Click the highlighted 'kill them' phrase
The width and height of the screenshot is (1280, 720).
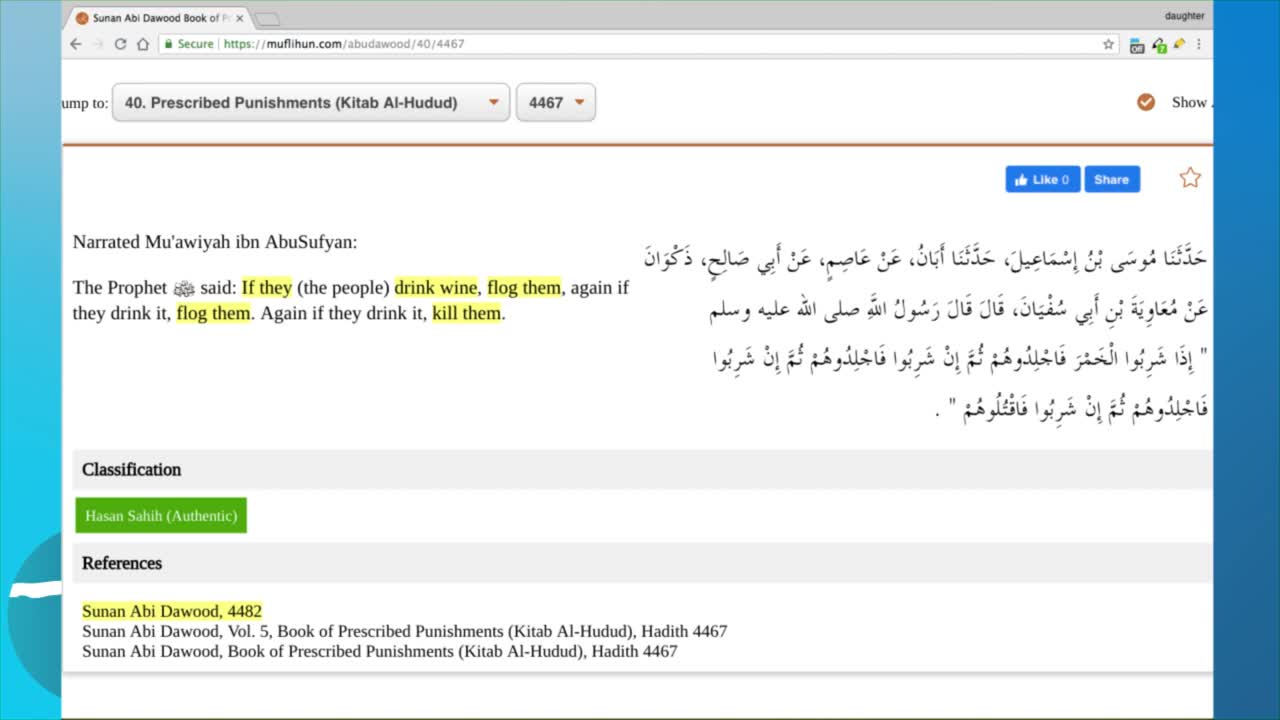(466, 313)
